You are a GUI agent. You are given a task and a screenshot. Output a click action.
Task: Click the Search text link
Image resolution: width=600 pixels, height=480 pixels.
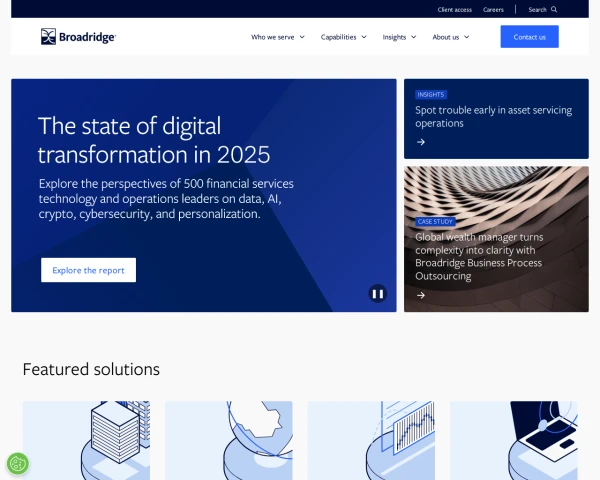pos(537,10)
